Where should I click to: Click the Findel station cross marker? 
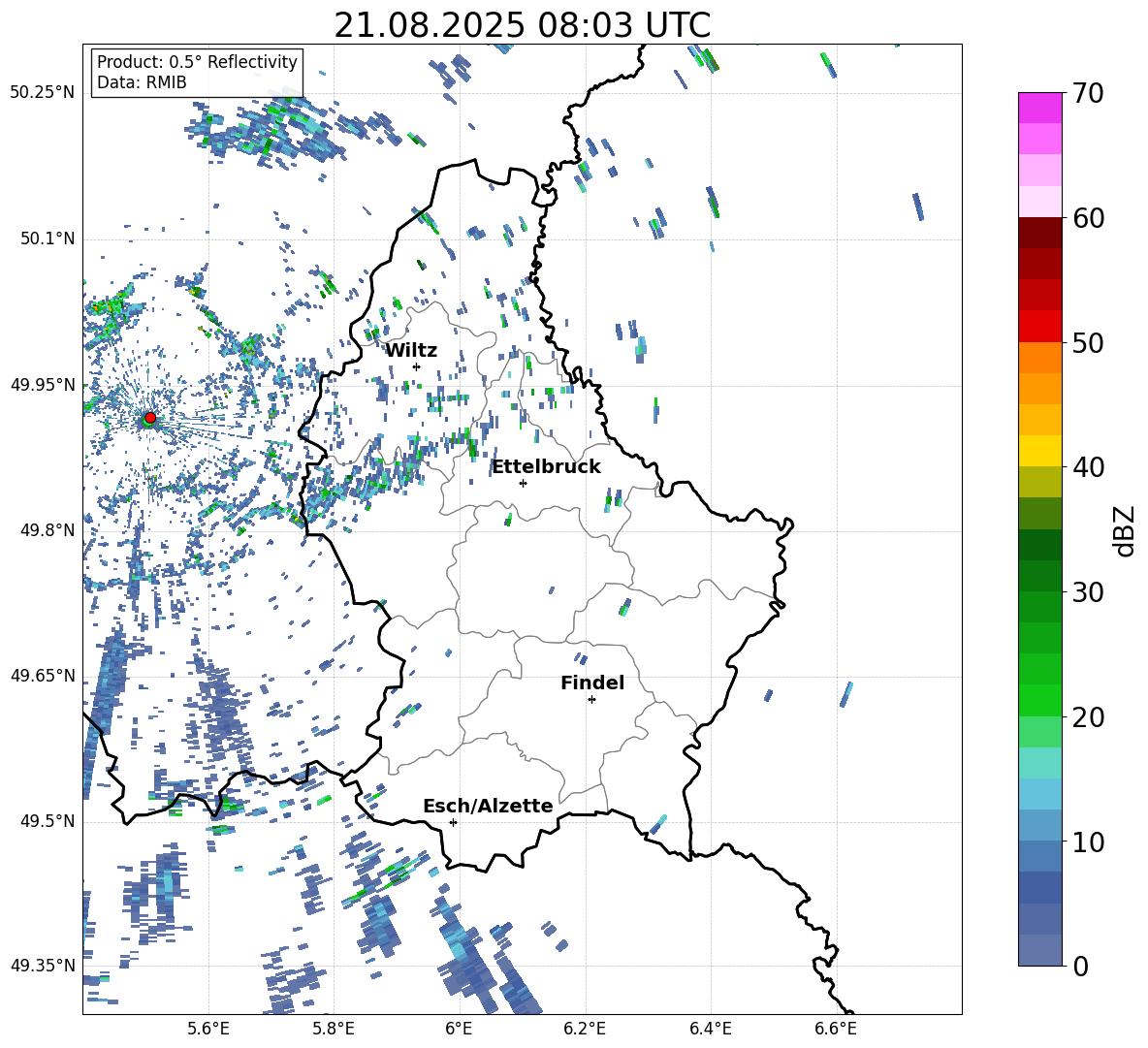(x=591, y=700)
